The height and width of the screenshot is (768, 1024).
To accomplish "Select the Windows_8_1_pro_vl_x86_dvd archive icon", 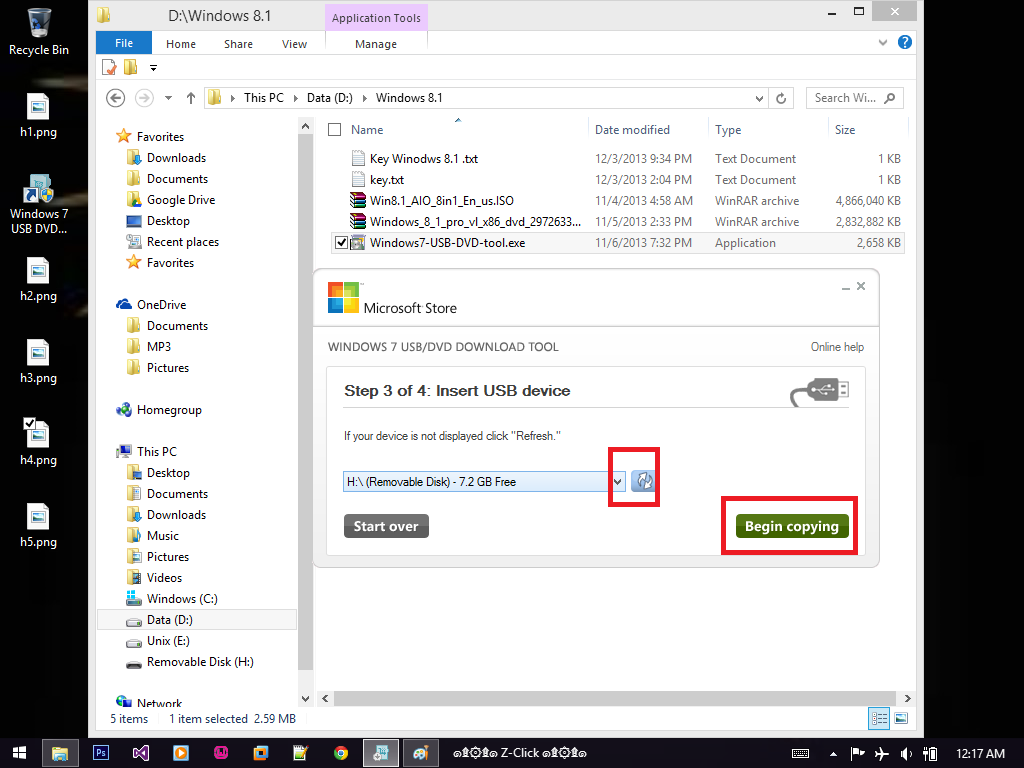I will pos(358,221).
